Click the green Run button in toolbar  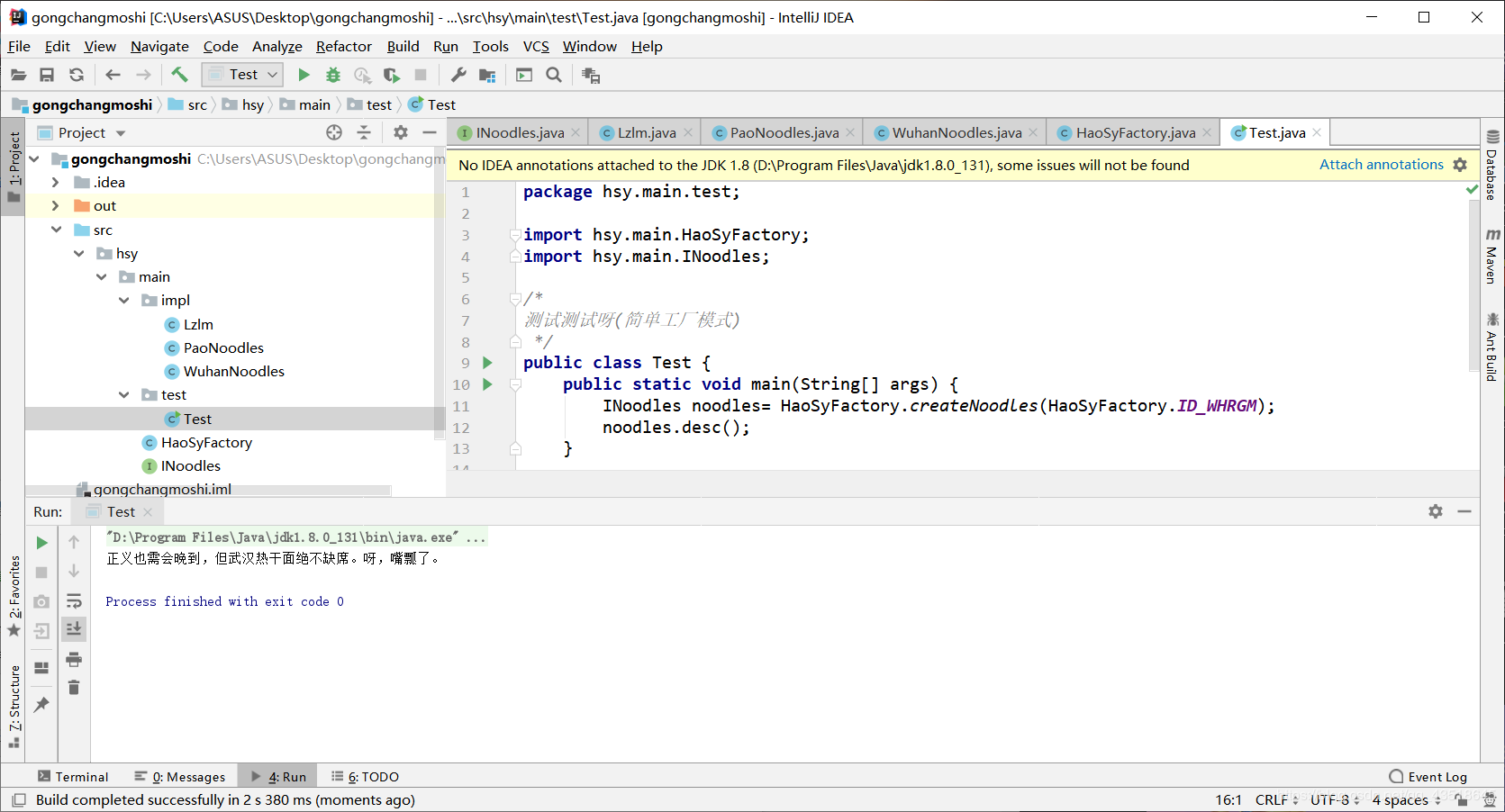(304, 75)
